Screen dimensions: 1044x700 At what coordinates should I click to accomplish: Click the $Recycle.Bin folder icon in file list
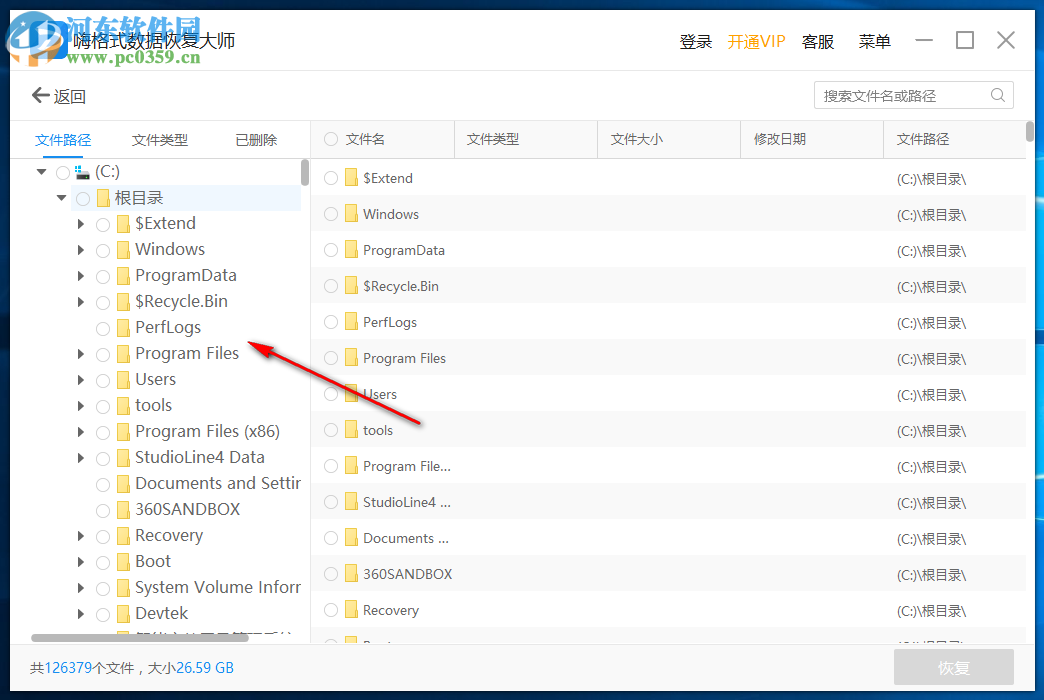point(352,286)
